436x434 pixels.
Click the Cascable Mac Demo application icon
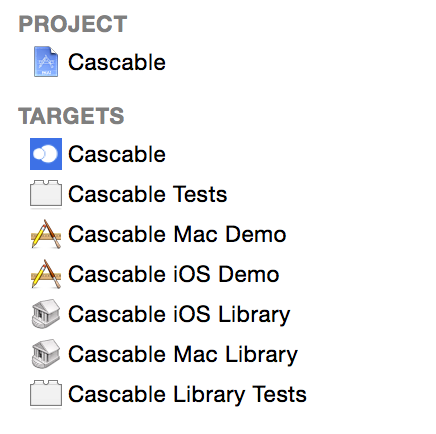point(46,234)
